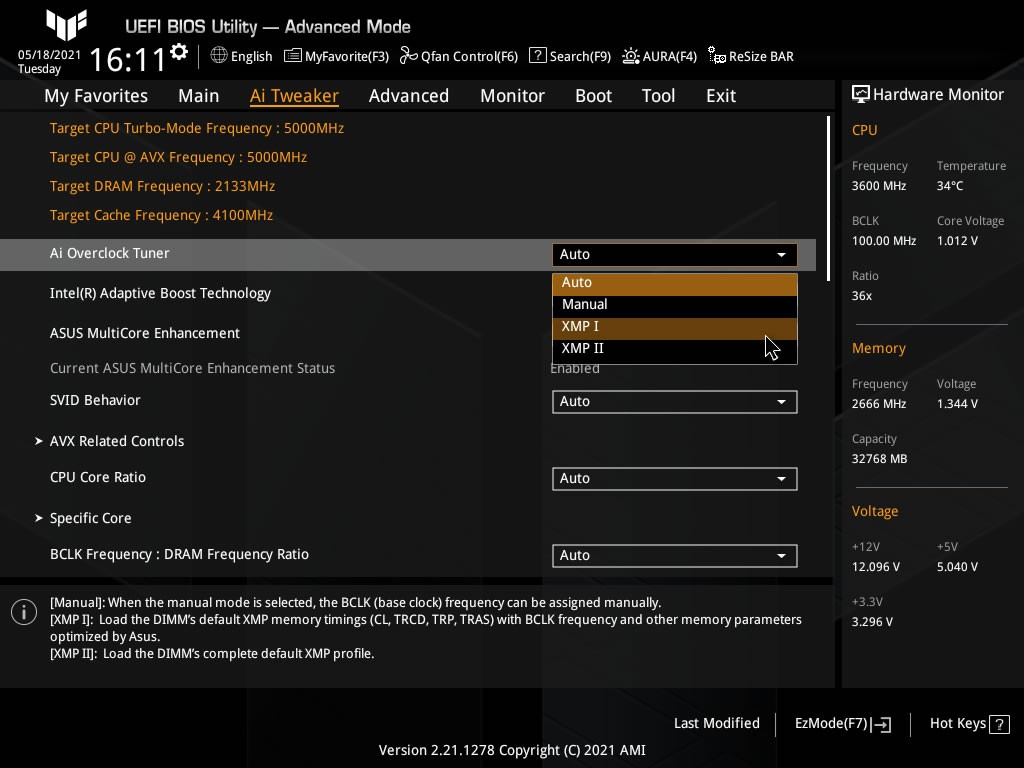This screenshot has height=768, width=1024.
Task: Click the settings gear next to the clock
Action: [179, 52]
